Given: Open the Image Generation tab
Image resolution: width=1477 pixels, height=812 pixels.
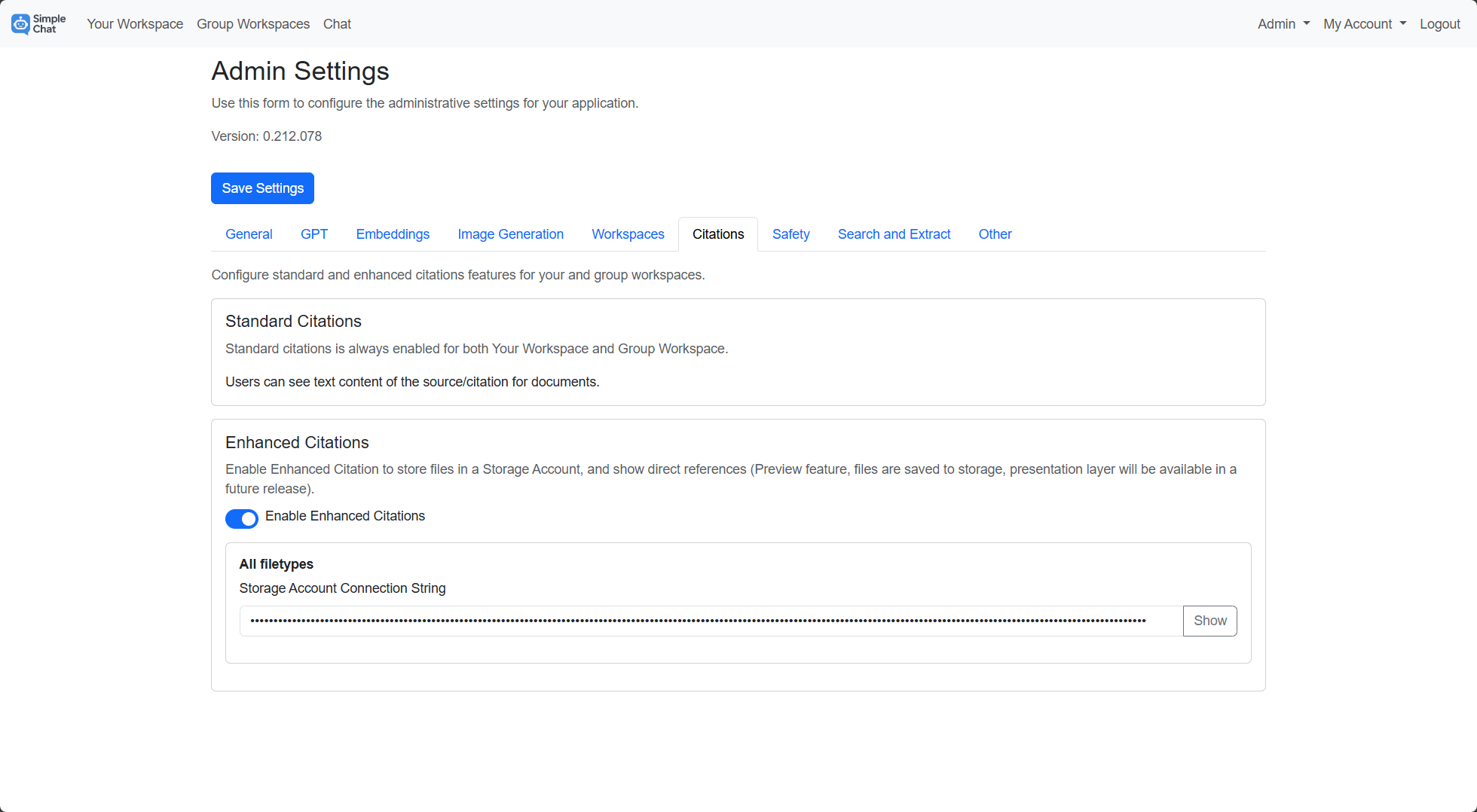Looking at the screenshot, I should pyautogui.click(x=510, y=234).
